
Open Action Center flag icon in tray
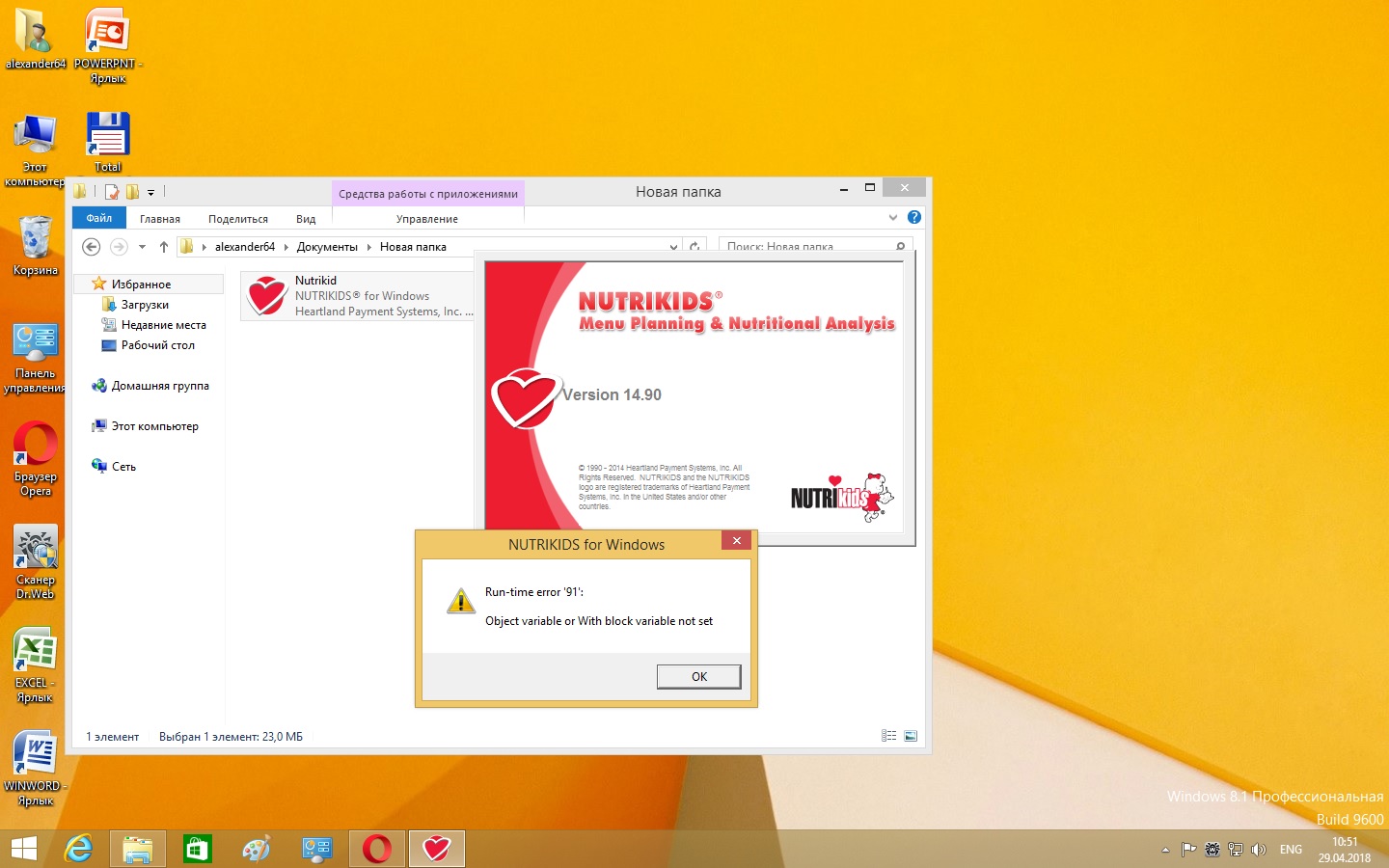tap(1188, 850)
